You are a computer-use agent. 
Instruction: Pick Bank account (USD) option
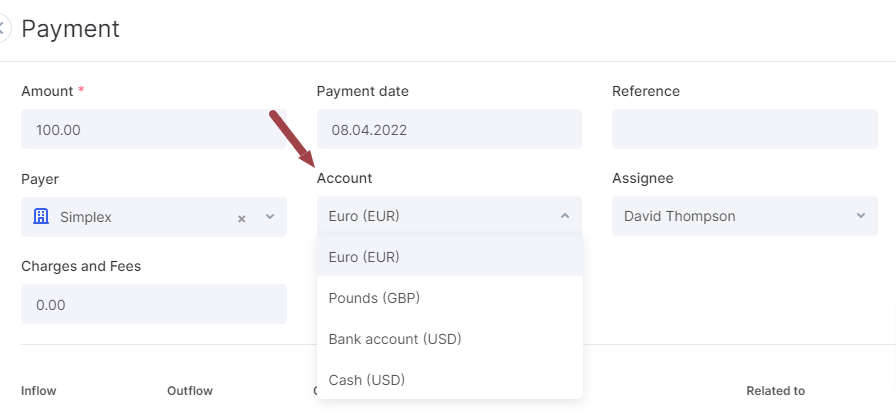point(450,339)
